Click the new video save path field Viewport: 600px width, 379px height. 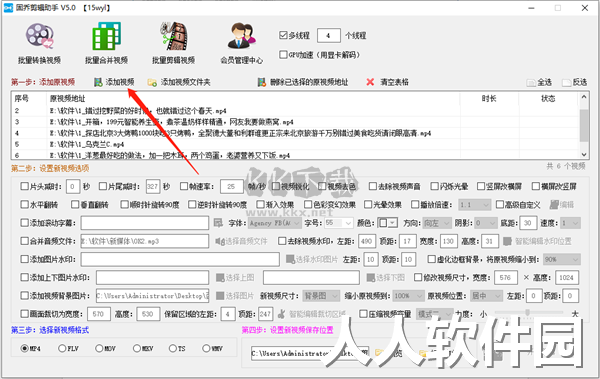pos(310,353)
